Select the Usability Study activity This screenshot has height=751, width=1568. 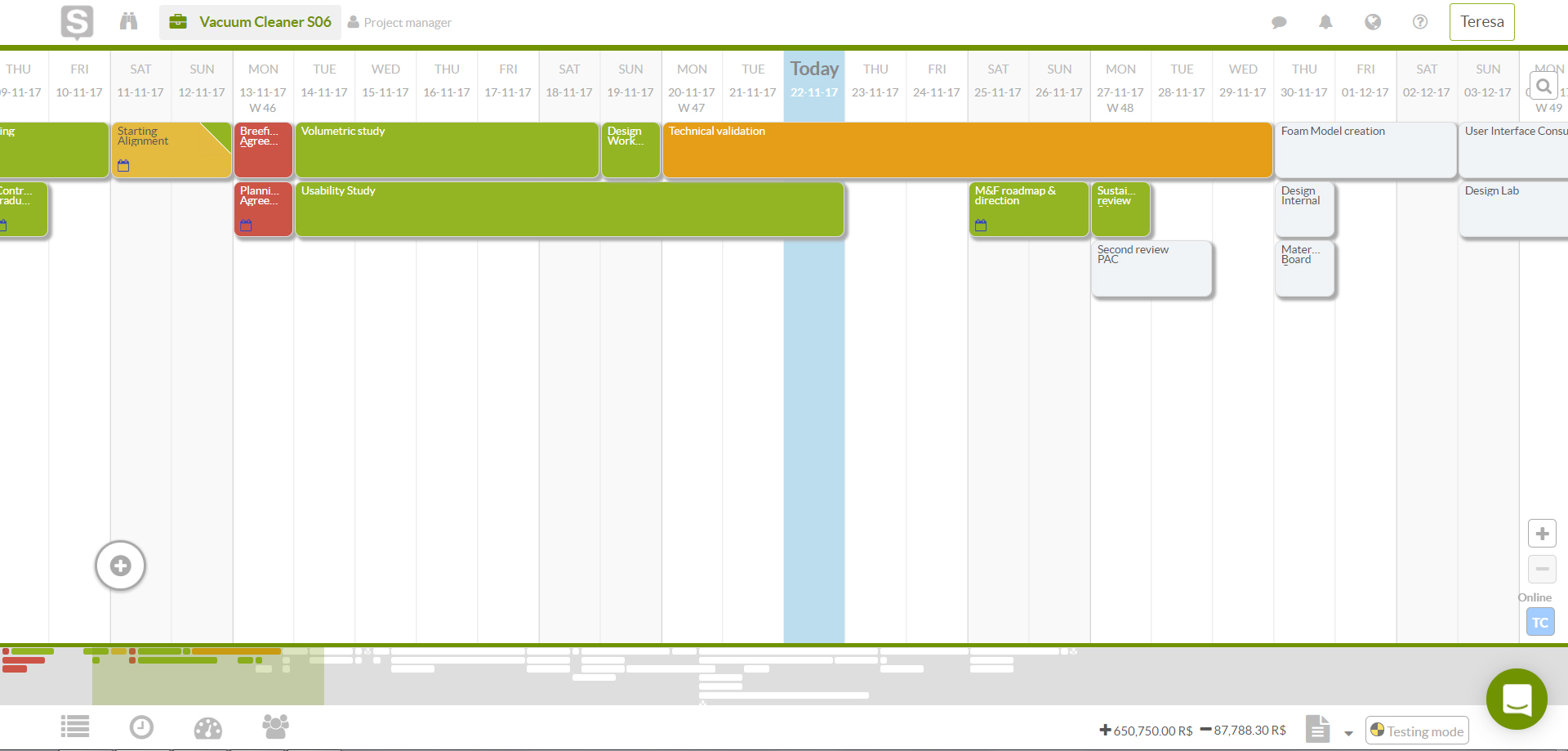click(569, 209)
